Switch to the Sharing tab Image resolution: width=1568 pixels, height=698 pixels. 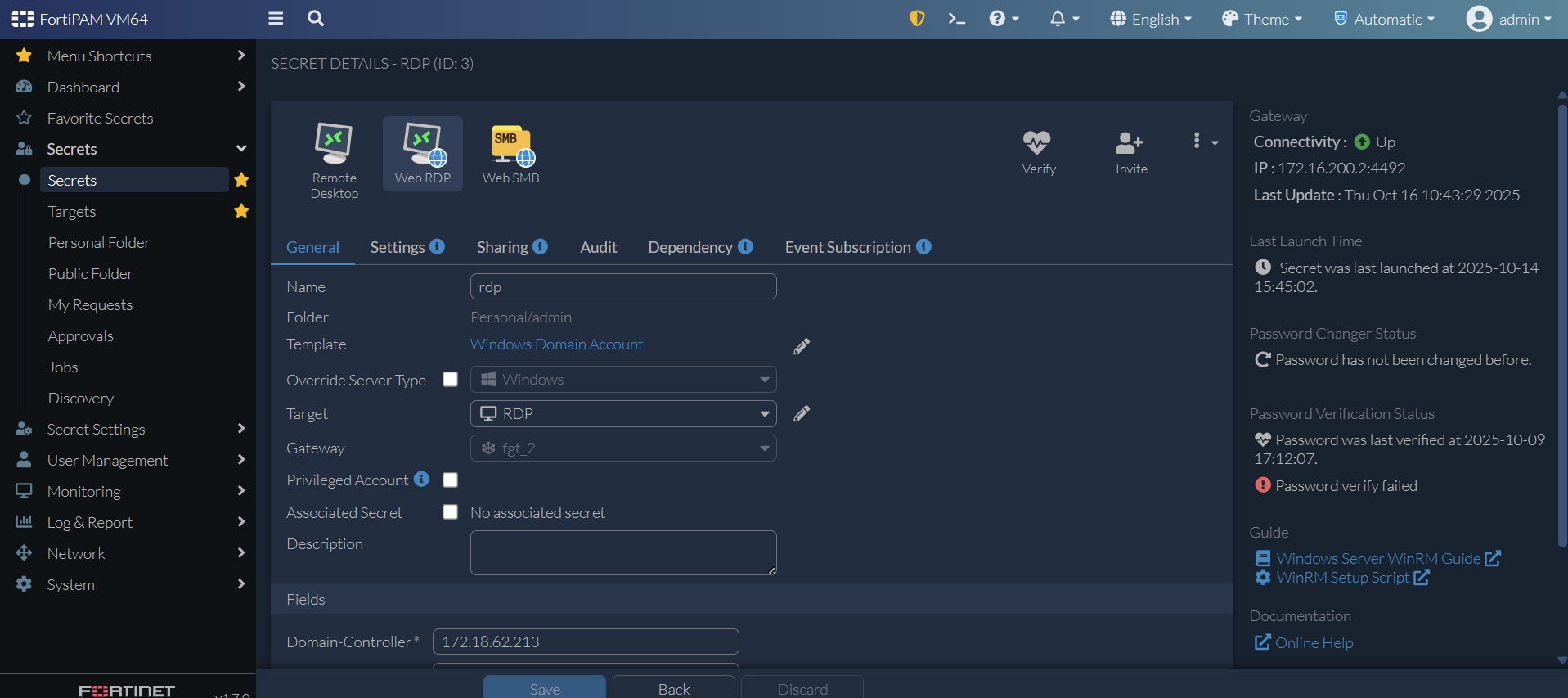[502, 247]
